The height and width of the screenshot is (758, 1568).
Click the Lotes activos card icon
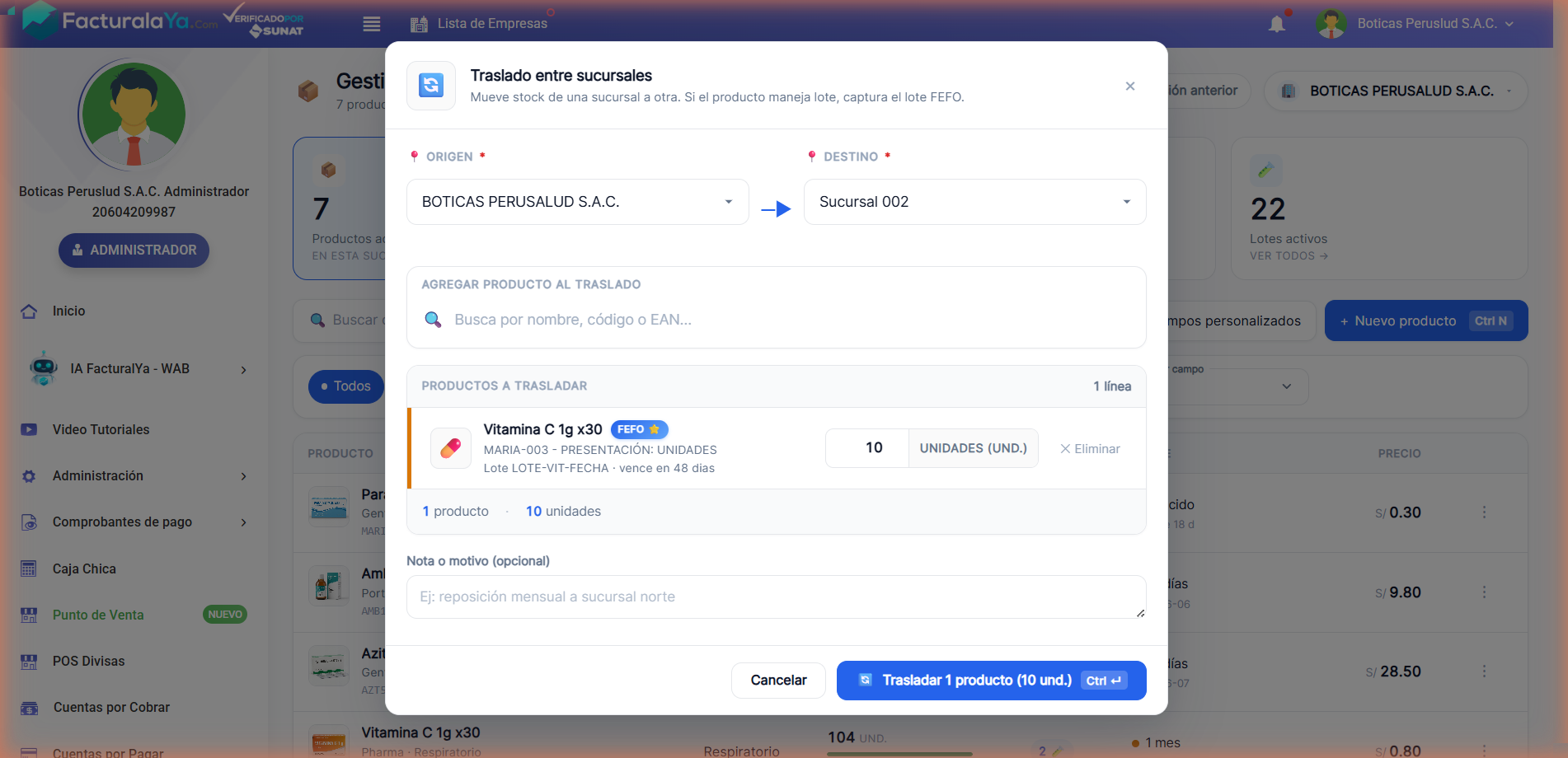1266,171
